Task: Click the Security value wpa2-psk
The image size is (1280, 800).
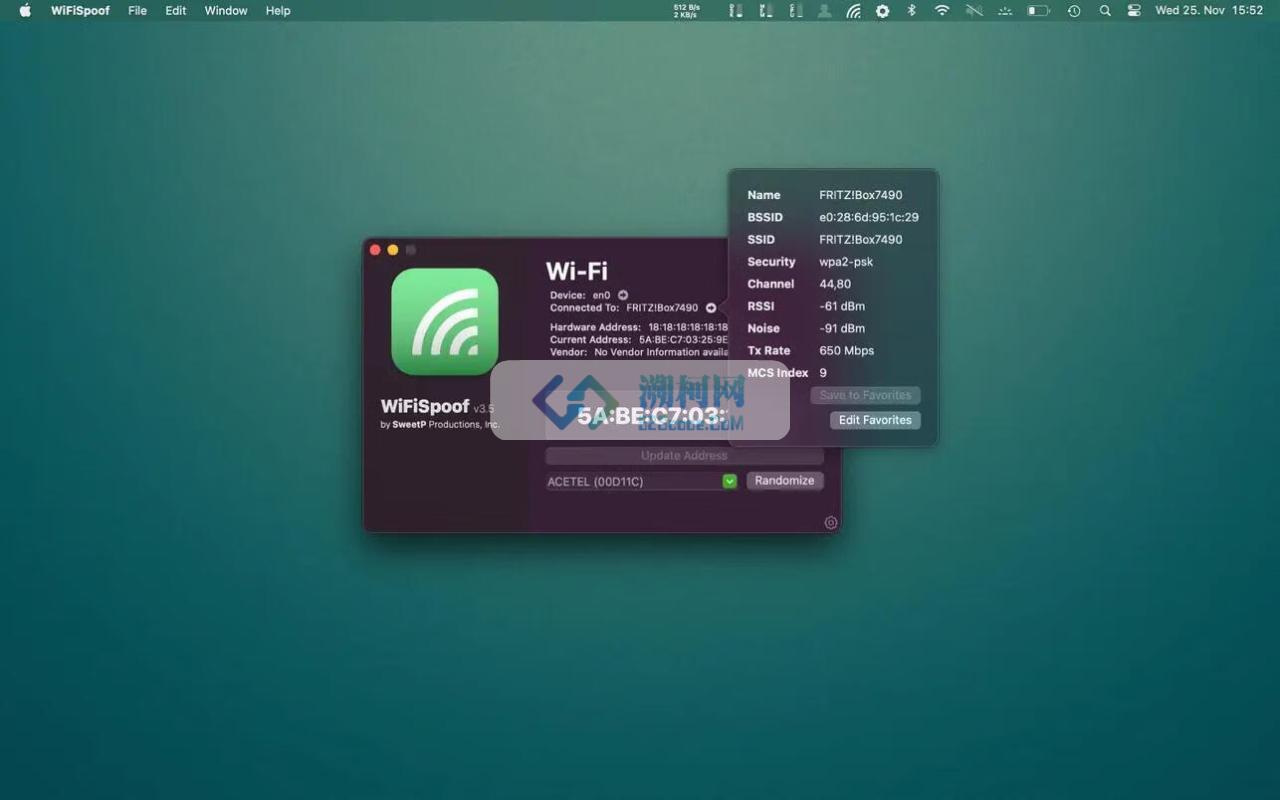Action: click(846, 262)
